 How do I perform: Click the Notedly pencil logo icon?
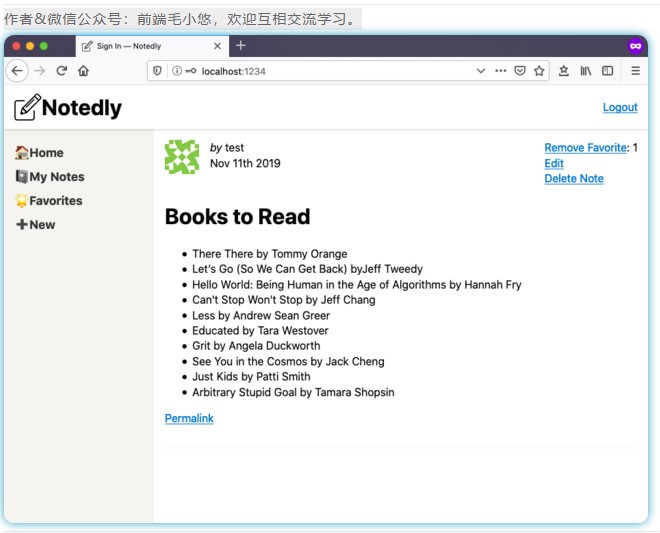coord(27,107)
